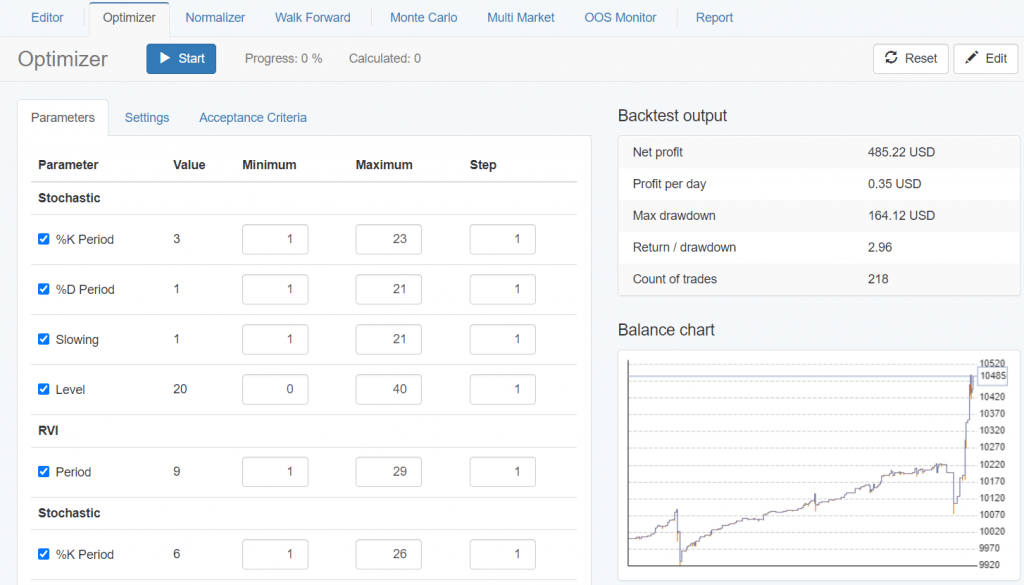Viewport: 1024px width, 585px height.
Task: Go to the OOS Monitor tab
Action: (620, 17)
